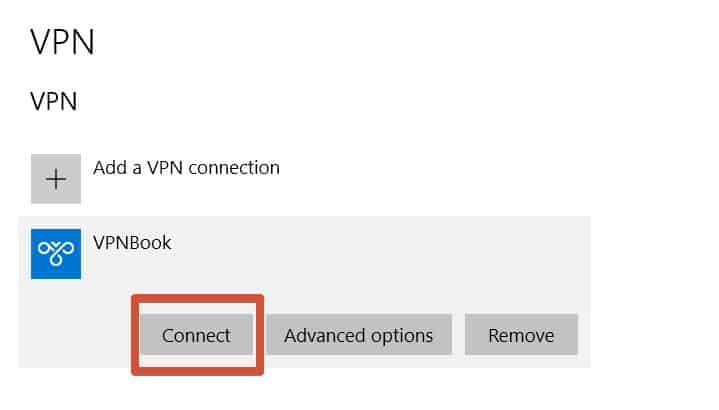The width and height of the screenshot is (719, 410).
Task: Select the blue VPNBook connection icon
Action: pyautogui.click(x=56, y=254)
